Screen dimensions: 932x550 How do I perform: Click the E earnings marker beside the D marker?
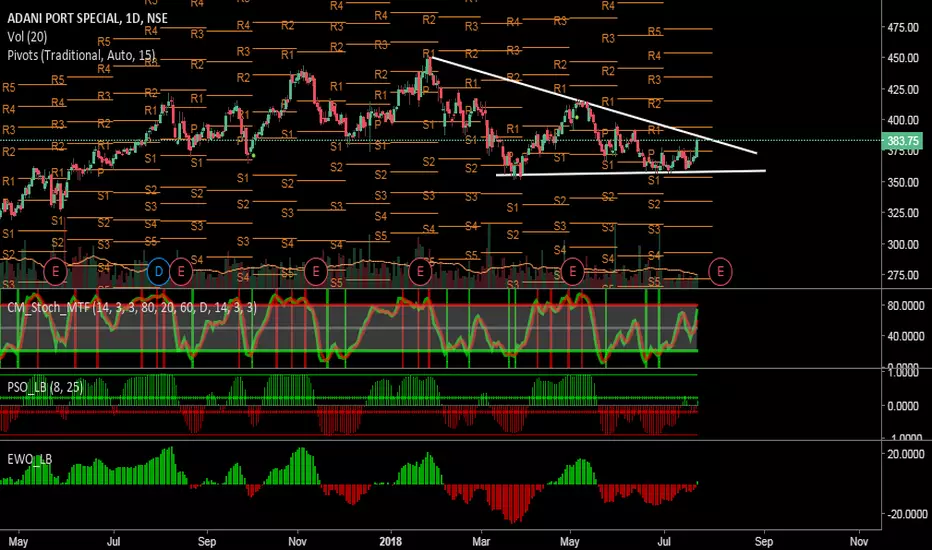[x=181, y=272]
